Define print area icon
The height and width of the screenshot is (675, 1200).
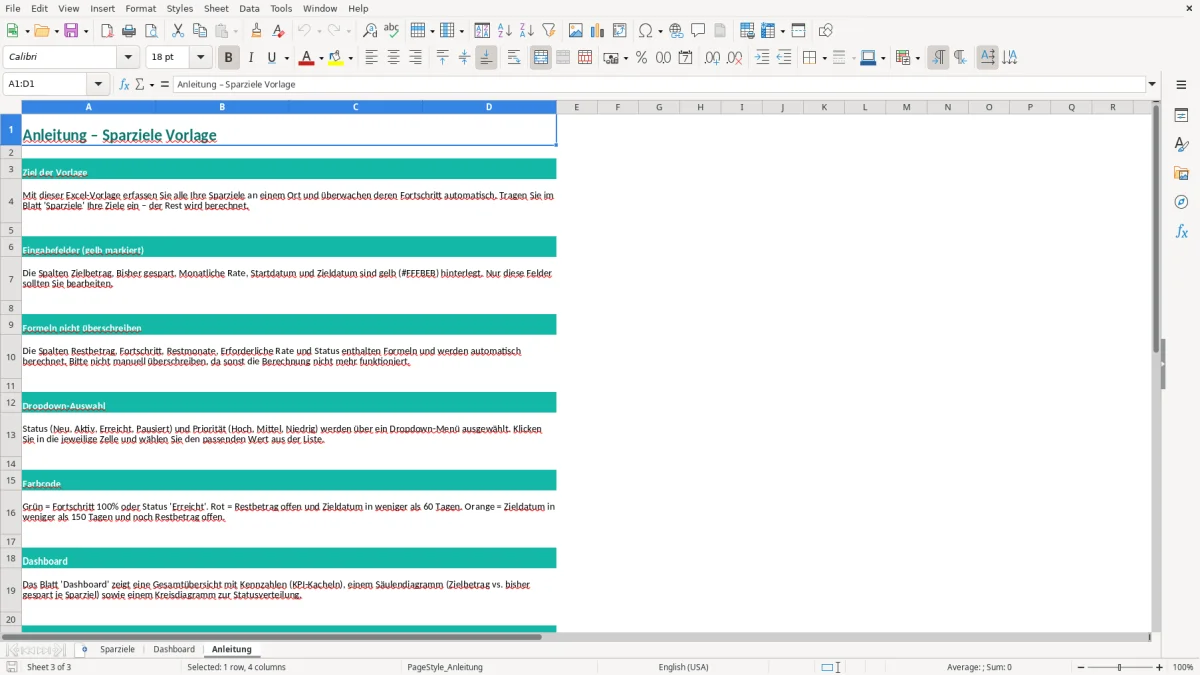tap(747, 31)
